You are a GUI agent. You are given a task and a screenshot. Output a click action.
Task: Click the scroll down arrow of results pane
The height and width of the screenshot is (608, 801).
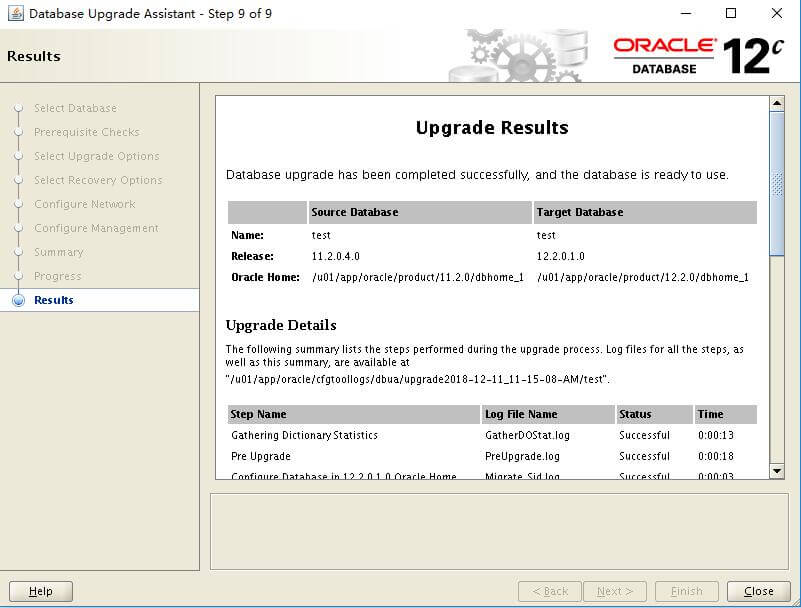click(776, 471)
